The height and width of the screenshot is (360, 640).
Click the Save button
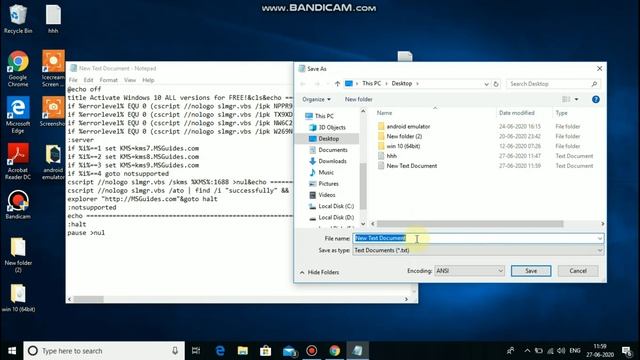pyautogui.click(x=531, y=271)
